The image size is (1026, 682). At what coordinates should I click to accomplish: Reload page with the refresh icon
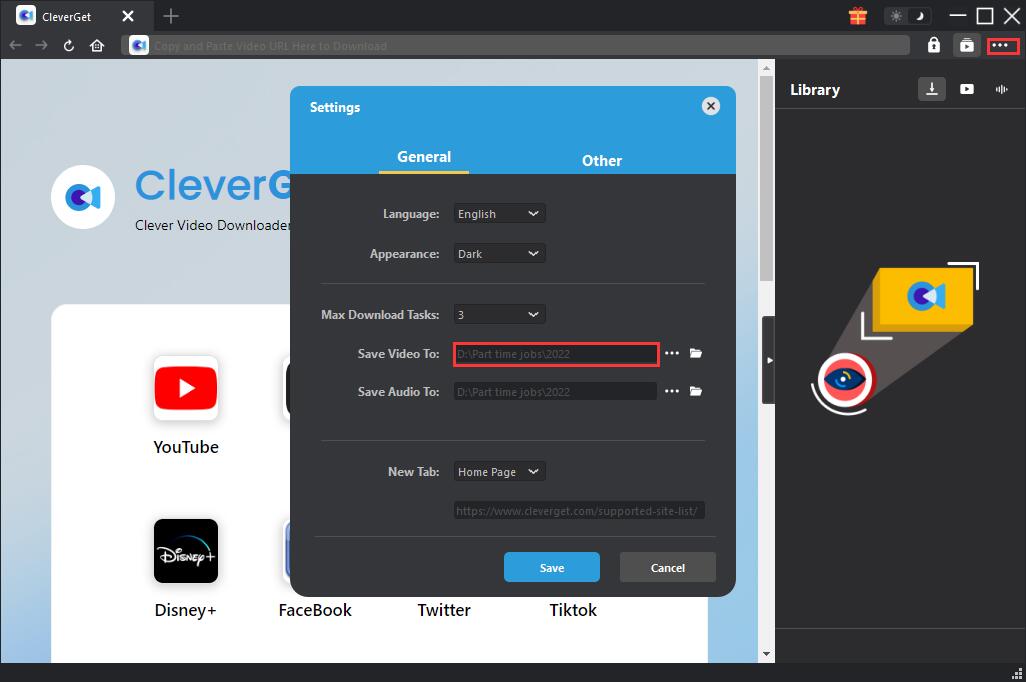[x=69, y=45]
